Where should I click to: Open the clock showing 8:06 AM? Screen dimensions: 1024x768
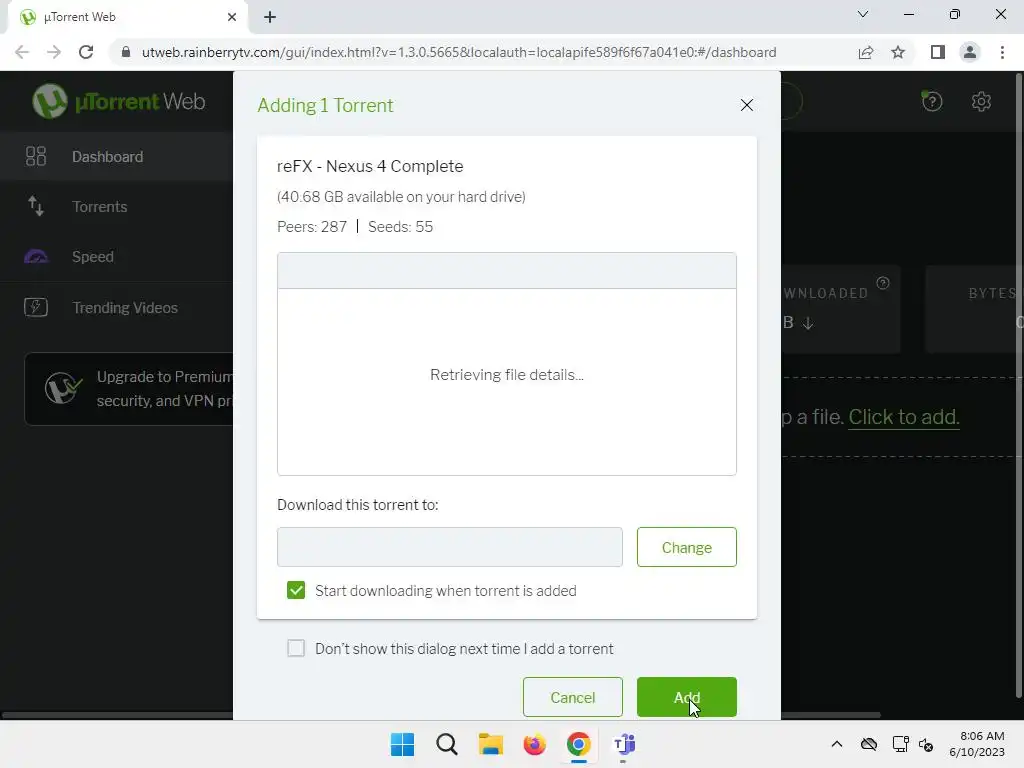click(x=977, y=744)
